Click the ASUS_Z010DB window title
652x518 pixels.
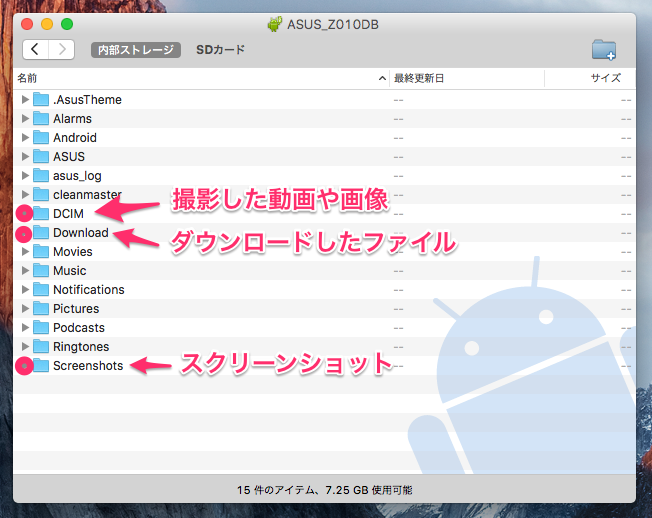(x=333, y=25)
